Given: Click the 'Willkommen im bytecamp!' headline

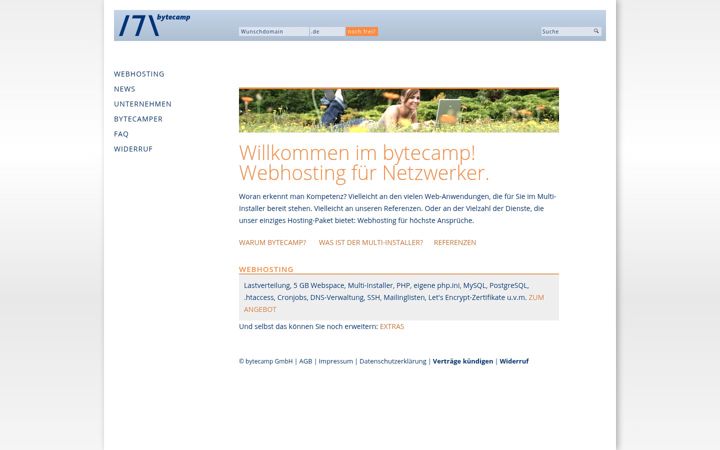Looking at the screenshot, I should click(x=357, y=153).
